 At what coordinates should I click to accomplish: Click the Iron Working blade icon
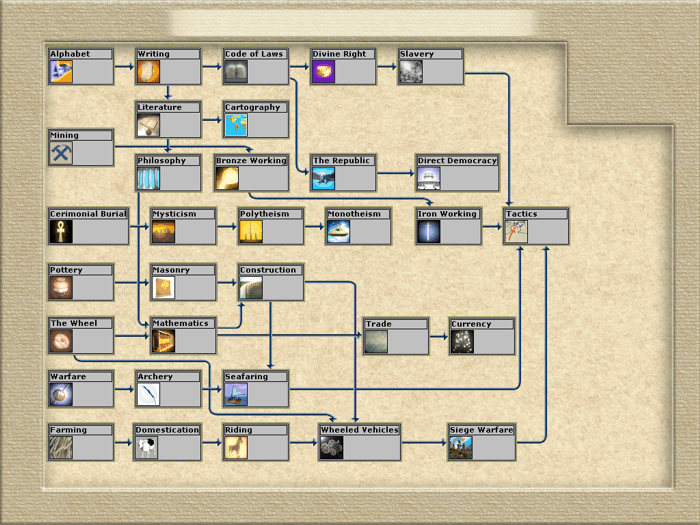(429, 232)
